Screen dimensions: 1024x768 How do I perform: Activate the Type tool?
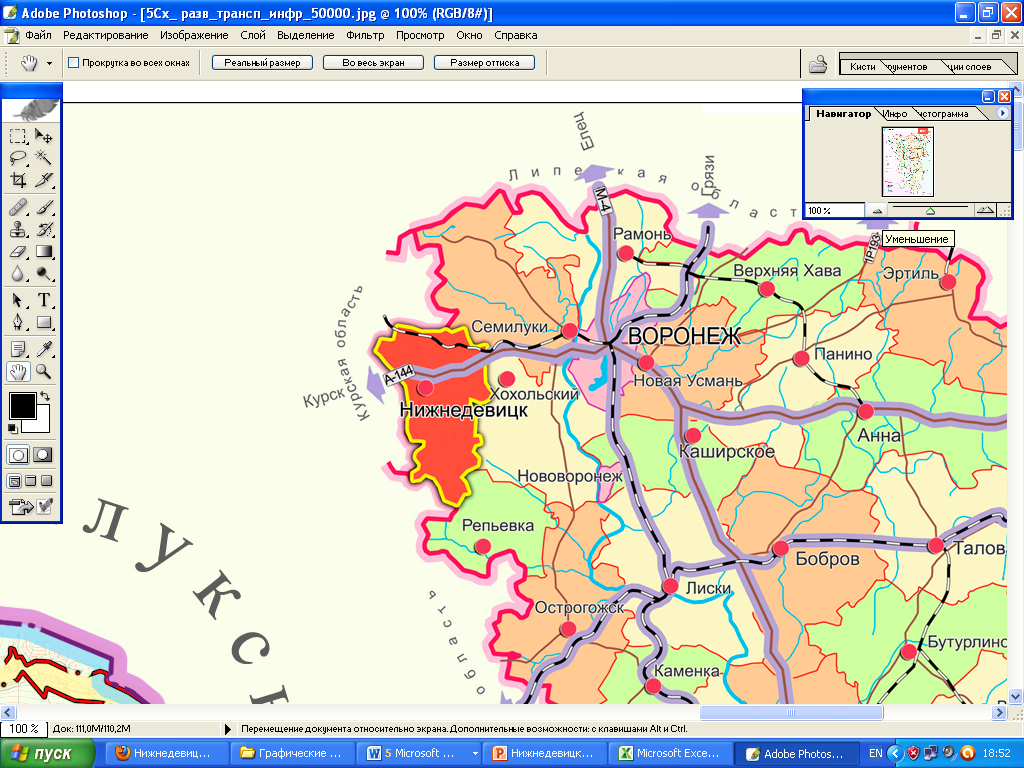tap(44, 300)
